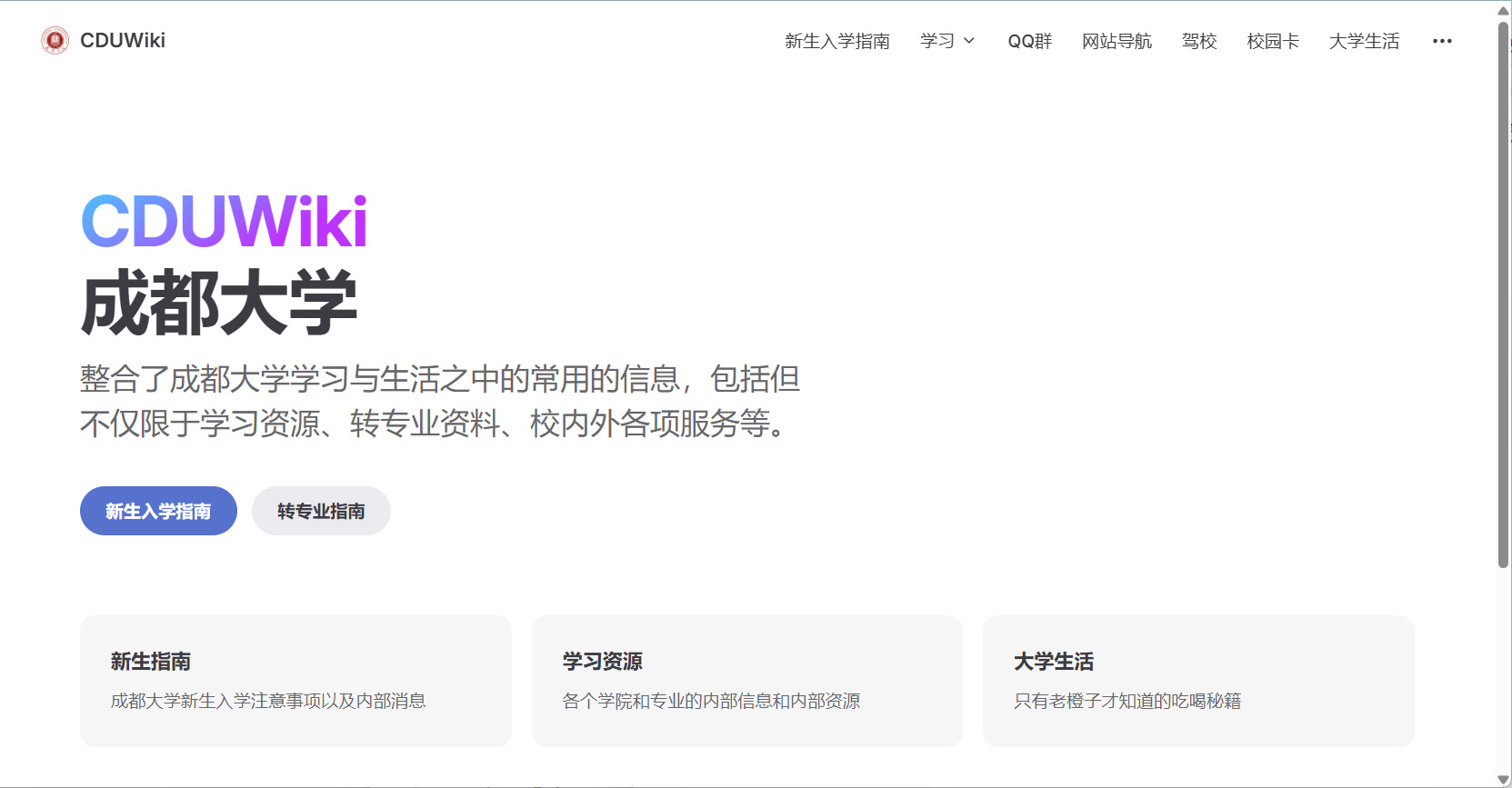Click text 各个学院和专业的内部信息和内部资源
1512x788 pixels.
tap(711, 701)
